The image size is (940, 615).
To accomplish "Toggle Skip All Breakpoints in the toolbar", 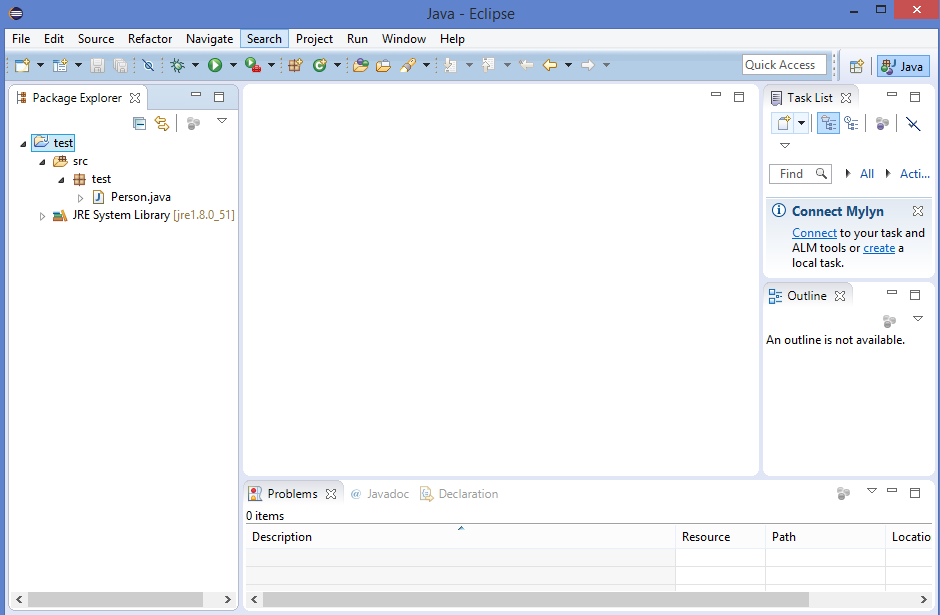I will pos(148,65).
